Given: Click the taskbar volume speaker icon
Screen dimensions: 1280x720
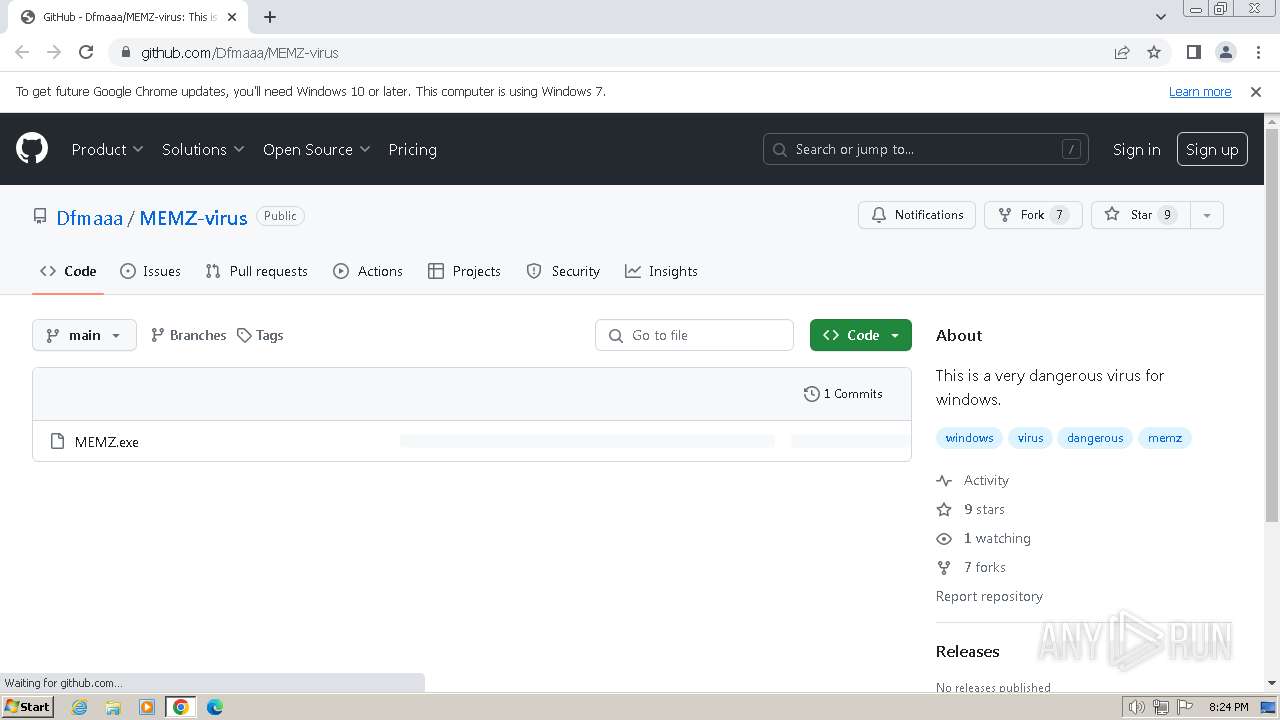Looking at the screenshot, I should click(1137, 707).
